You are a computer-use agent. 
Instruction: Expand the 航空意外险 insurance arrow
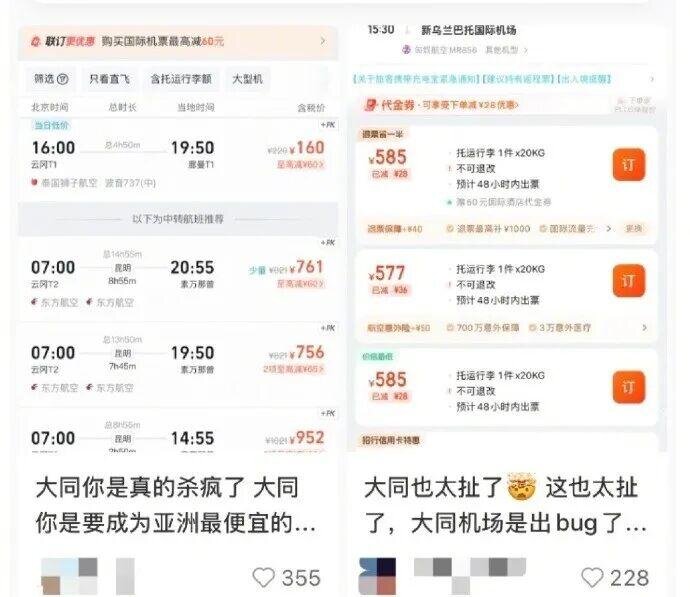[x=644, y=328]
